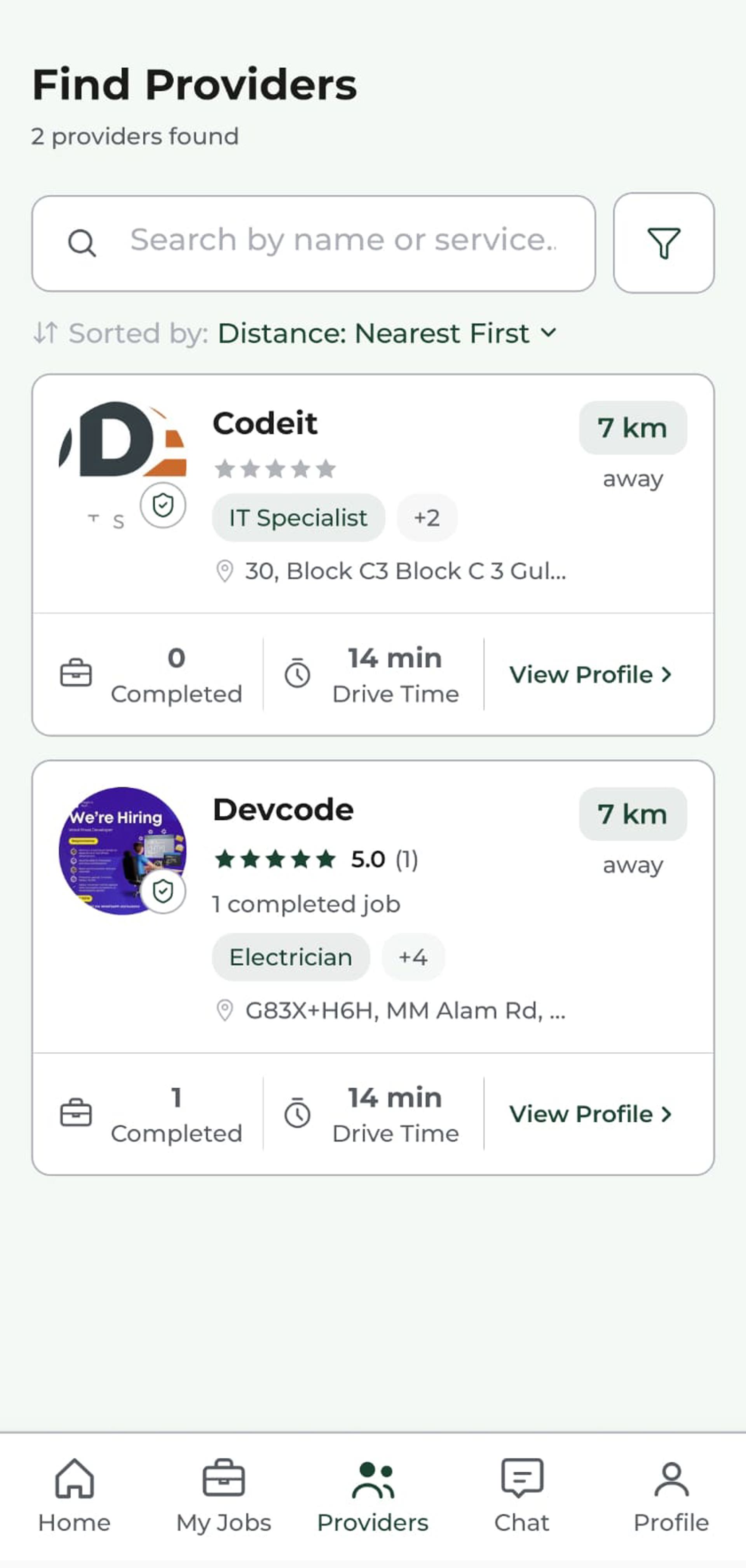Select the IT Specialist tag
The width and height of the screenshot is (746, 1568).
(x=298, y=517)
